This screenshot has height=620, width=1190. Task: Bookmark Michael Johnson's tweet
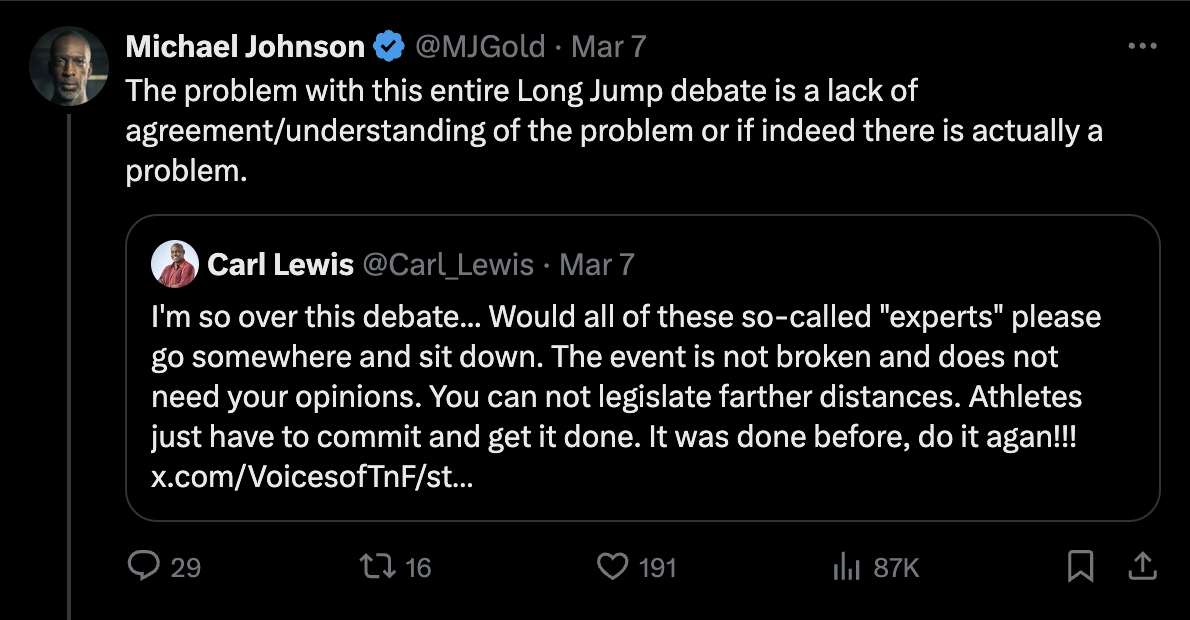coord(1080,567)
